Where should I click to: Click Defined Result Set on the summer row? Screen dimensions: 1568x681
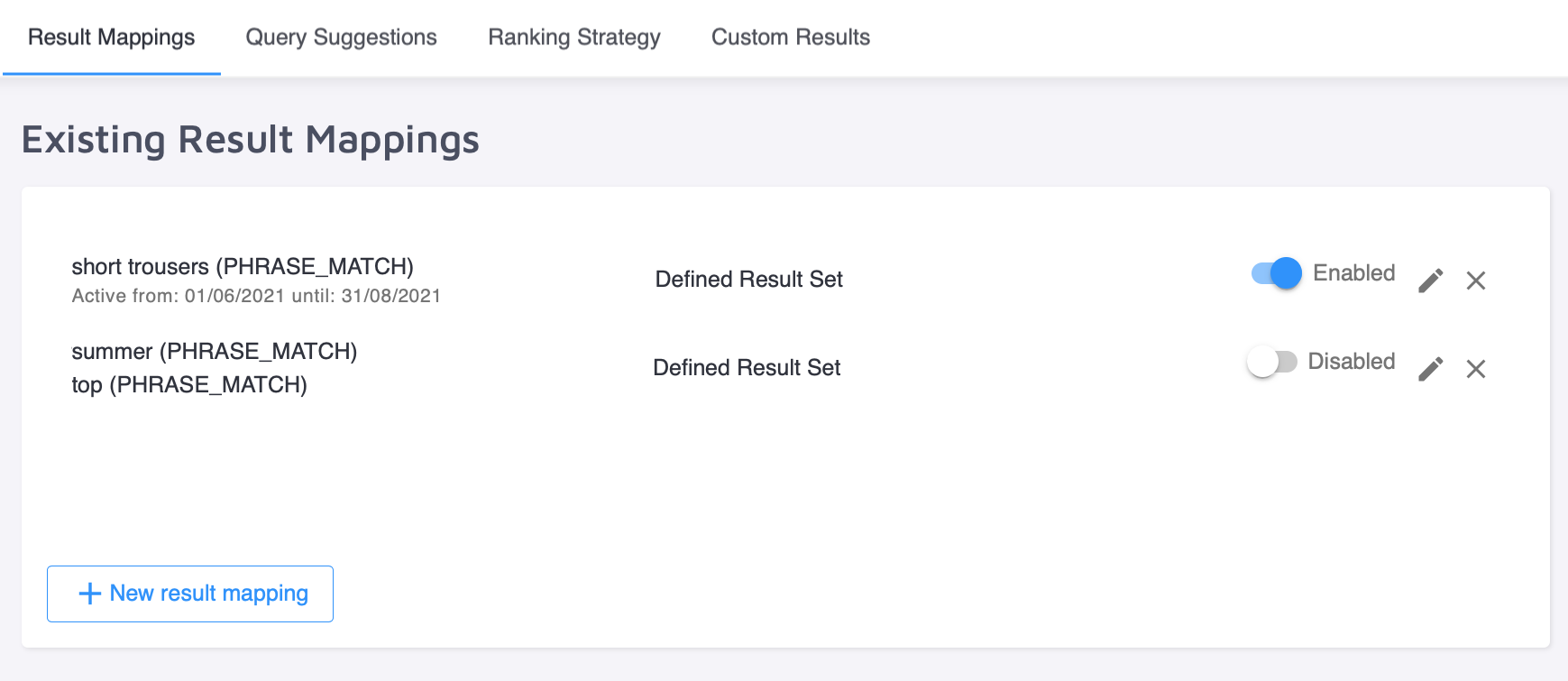click(747, 368)
